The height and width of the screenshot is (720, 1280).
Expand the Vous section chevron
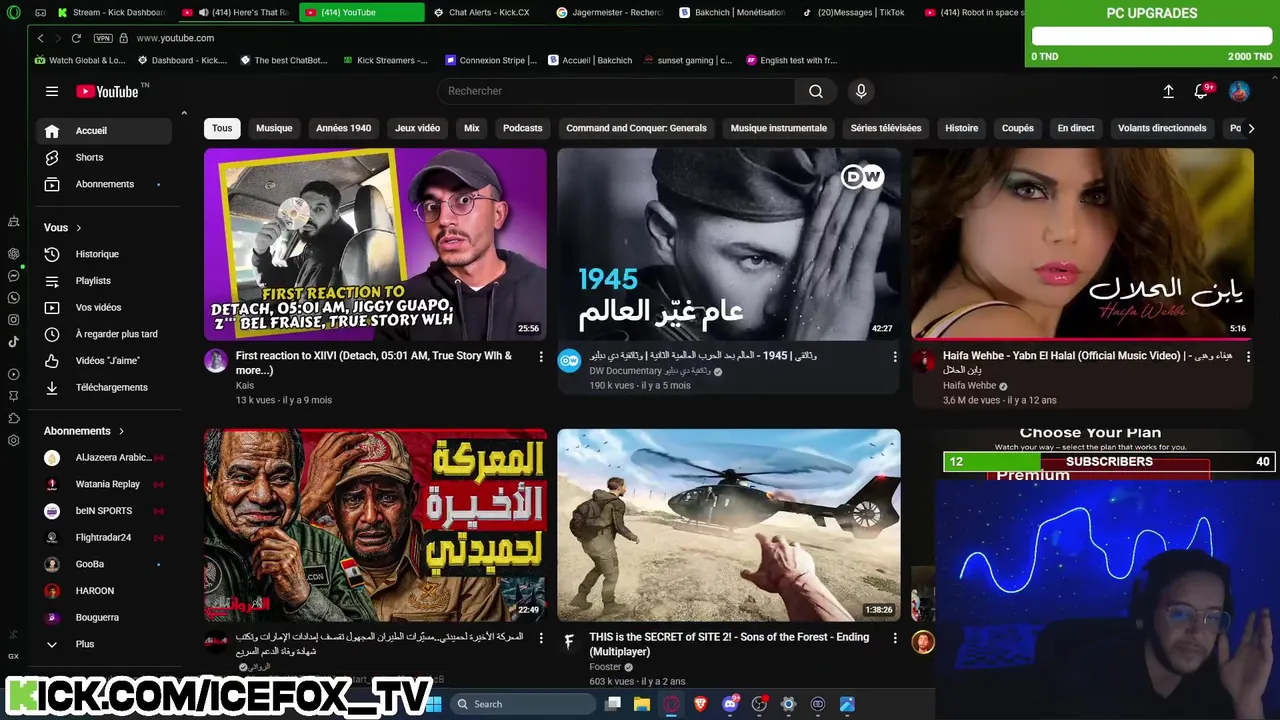point(79,228)
